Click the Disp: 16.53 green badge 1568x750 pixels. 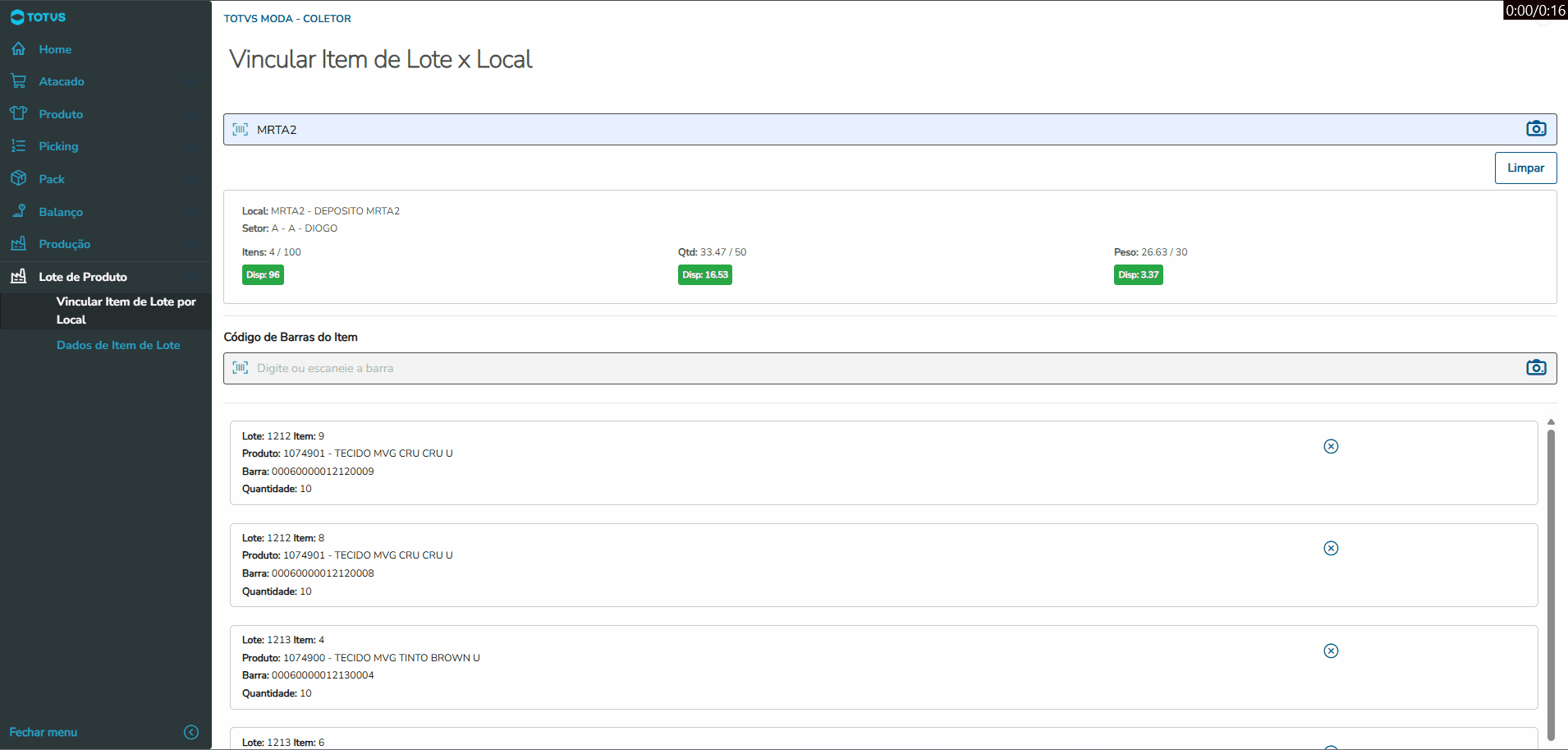705,274
